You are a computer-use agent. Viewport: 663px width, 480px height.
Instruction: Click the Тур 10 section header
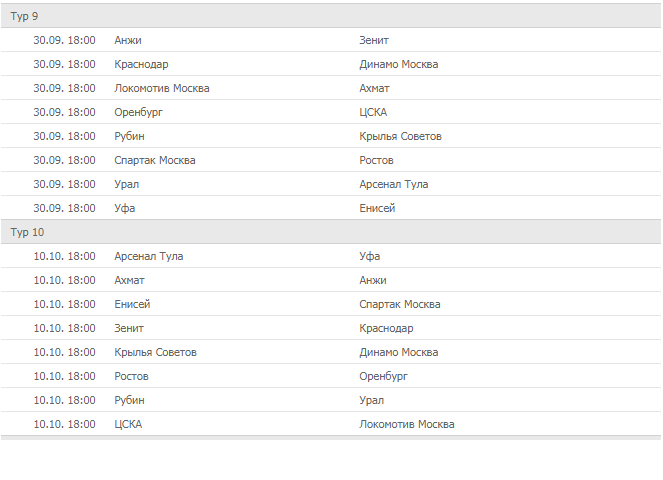click(x=28, y=232)
